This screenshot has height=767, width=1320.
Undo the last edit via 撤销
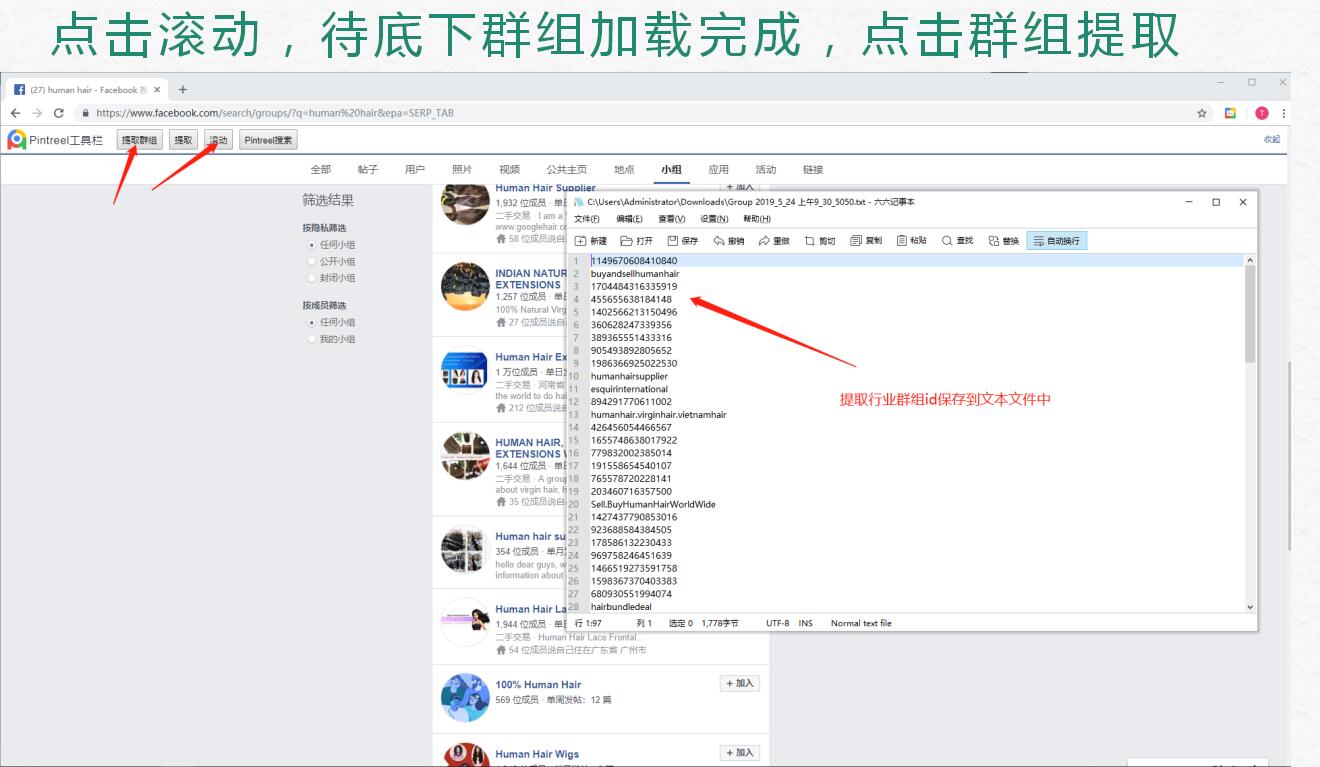click(x=727, y=240)
